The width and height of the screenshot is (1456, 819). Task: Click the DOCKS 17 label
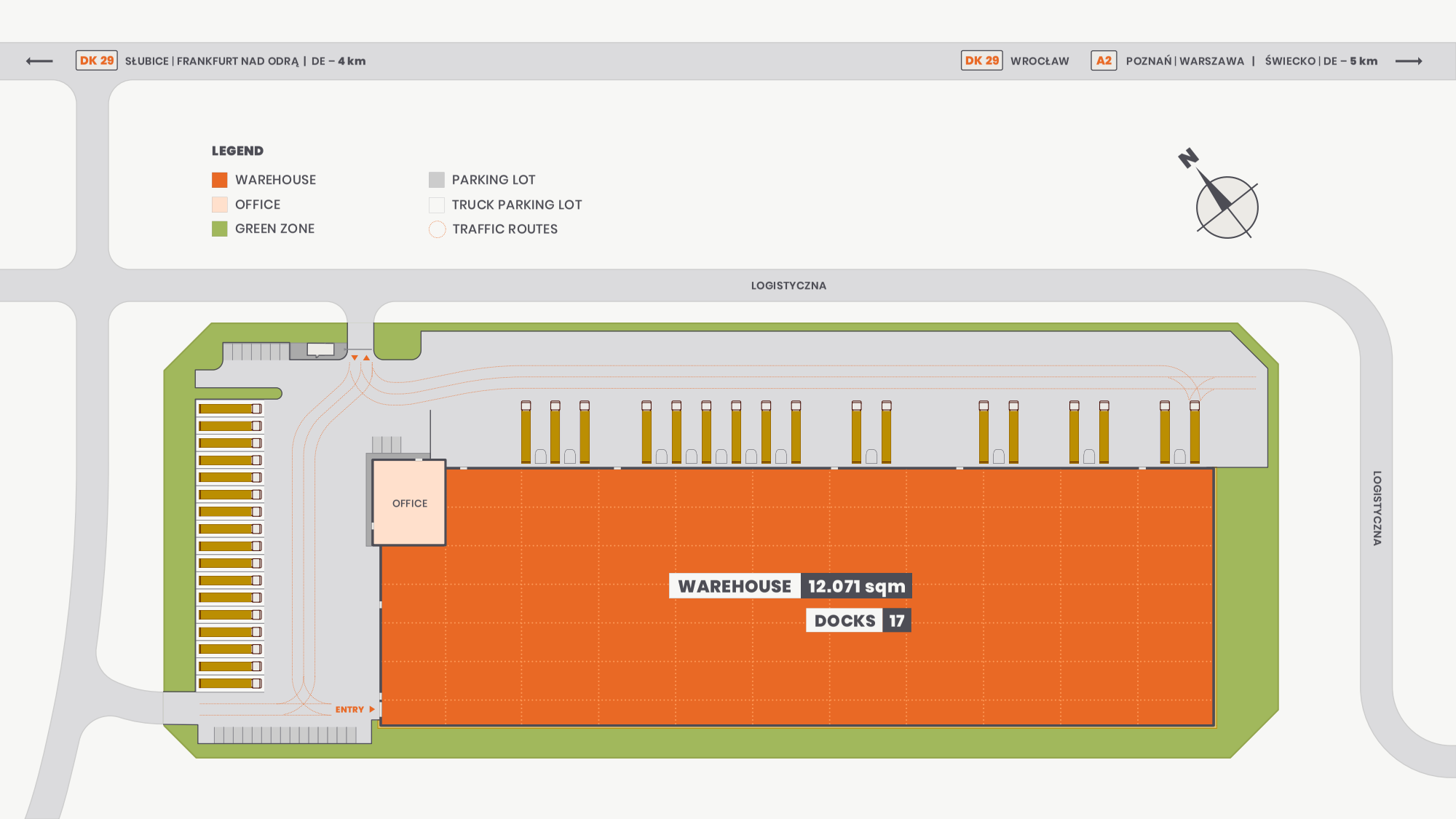tap(858, 621)
